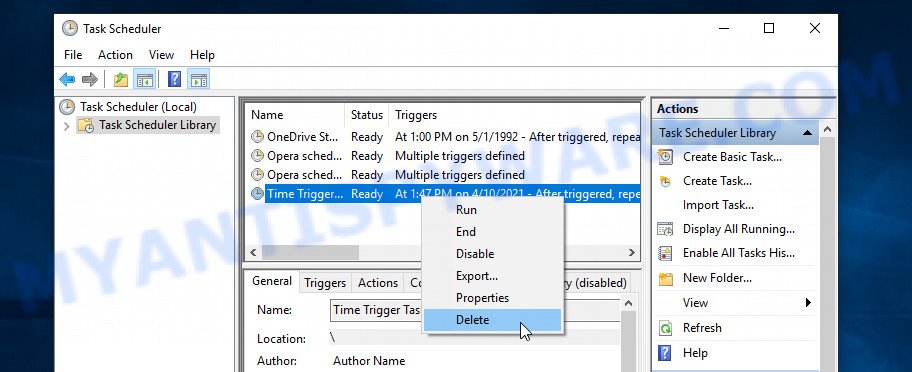Click the Display All Running icon
The width and height of the screenshot is (912, 372).
pos(665,229)
